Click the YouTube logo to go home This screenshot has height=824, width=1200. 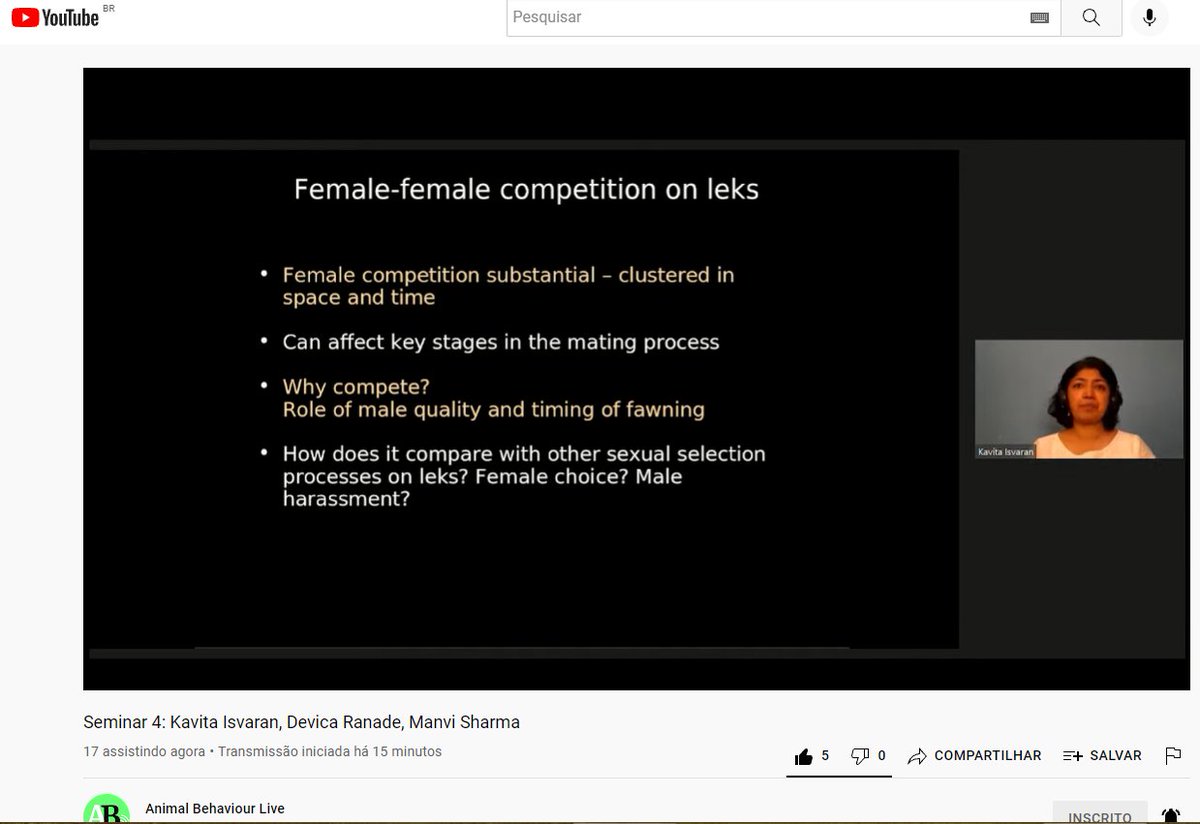(x=55, y=17)
